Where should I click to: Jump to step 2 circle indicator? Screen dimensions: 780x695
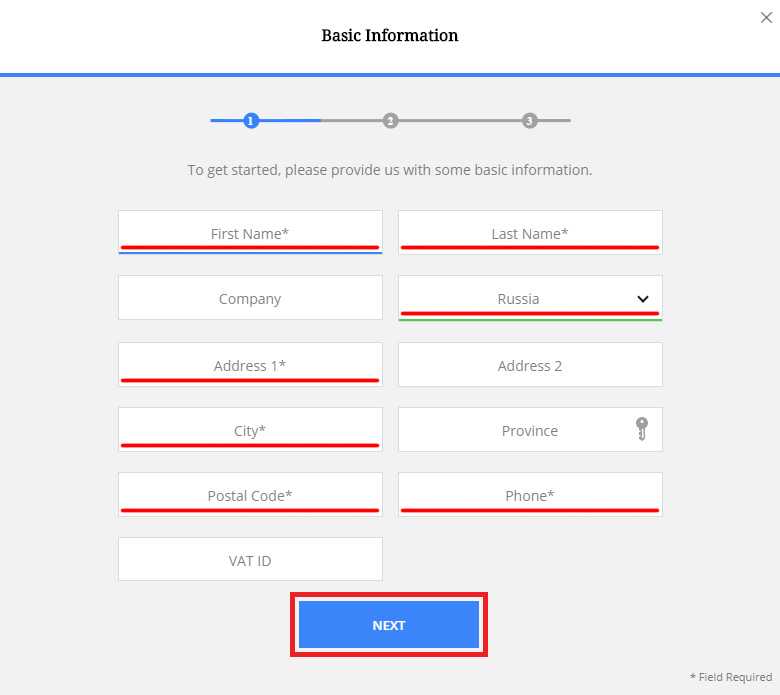390,120
